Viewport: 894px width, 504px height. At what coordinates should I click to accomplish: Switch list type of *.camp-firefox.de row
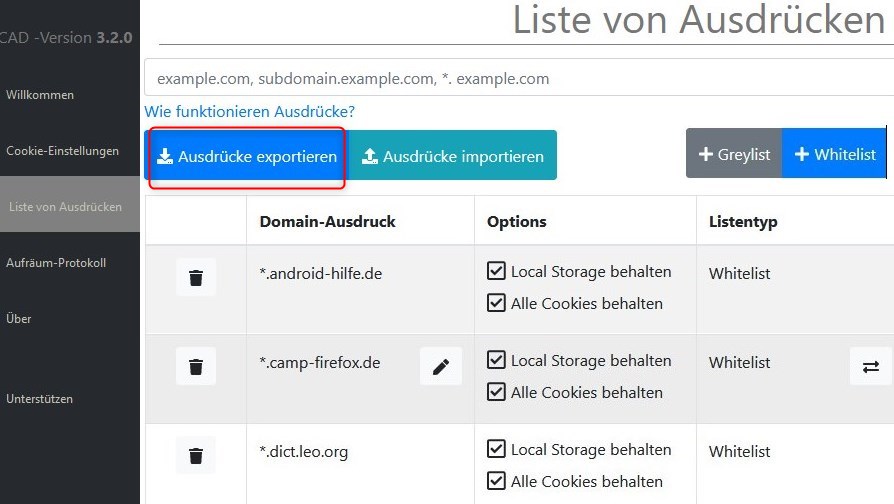tap(870, 367)
